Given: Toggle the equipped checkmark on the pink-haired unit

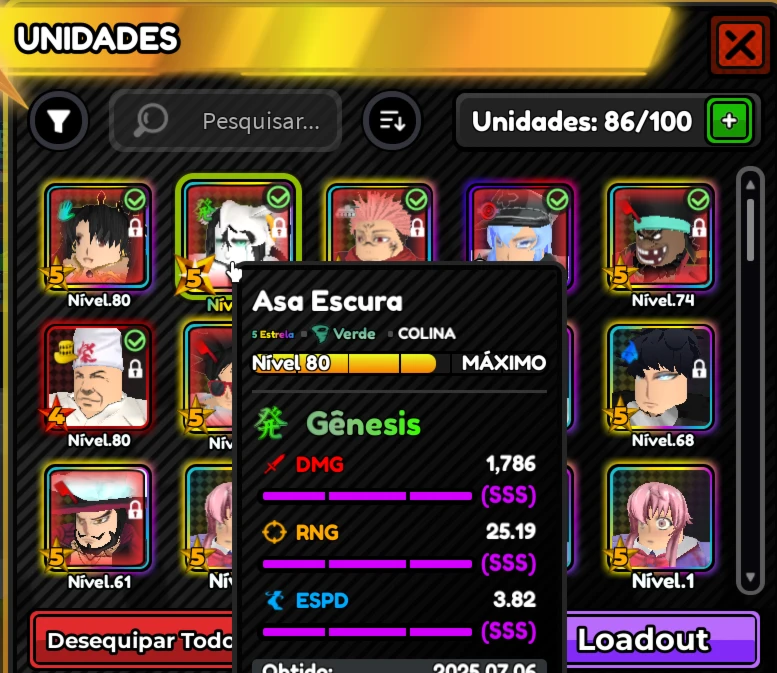Looking at the screenshot, I should click(x=416, y=200).
